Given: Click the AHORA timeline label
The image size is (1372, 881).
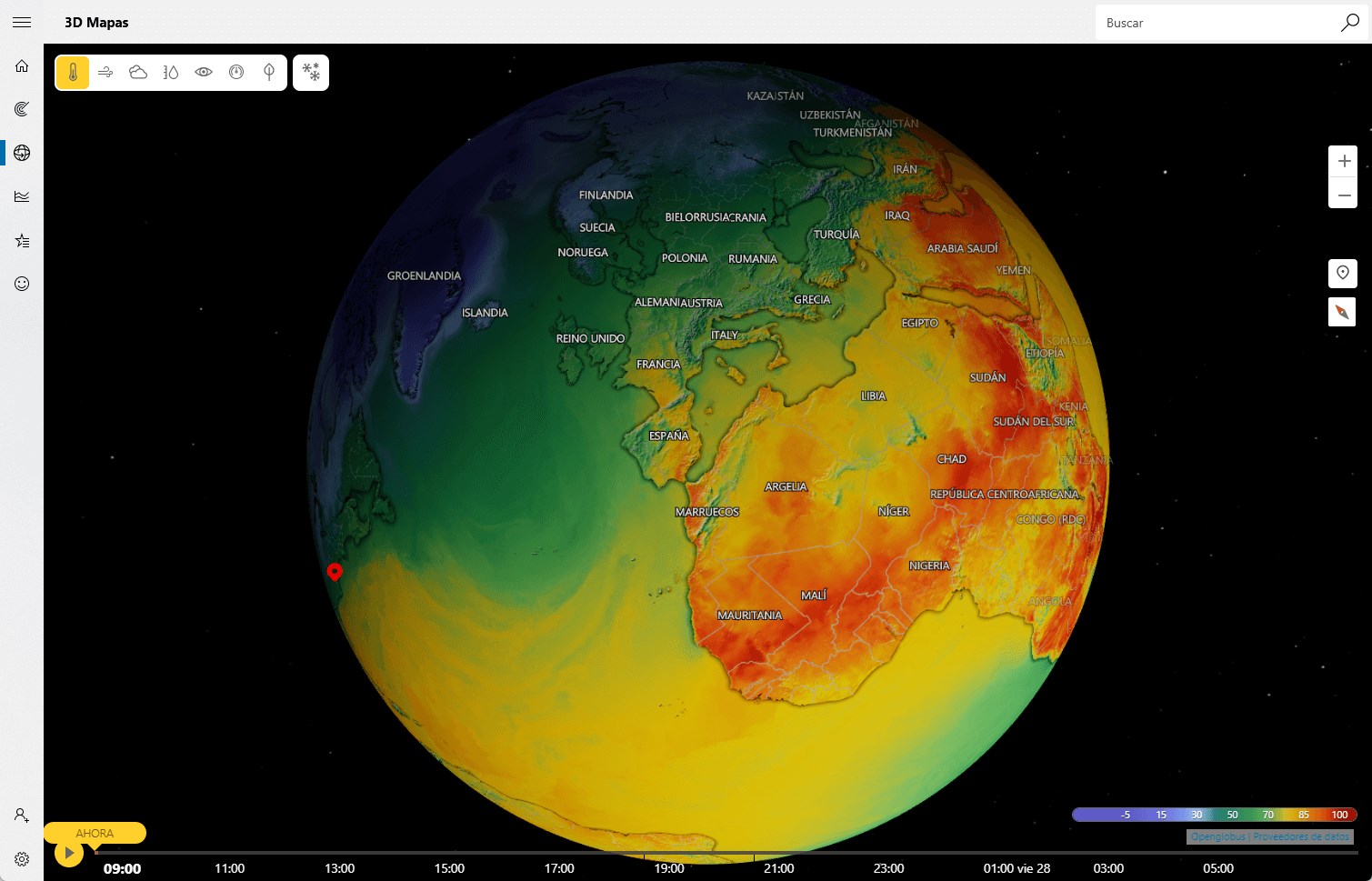Looking at the screenshot, I should (x=95, y=833).
